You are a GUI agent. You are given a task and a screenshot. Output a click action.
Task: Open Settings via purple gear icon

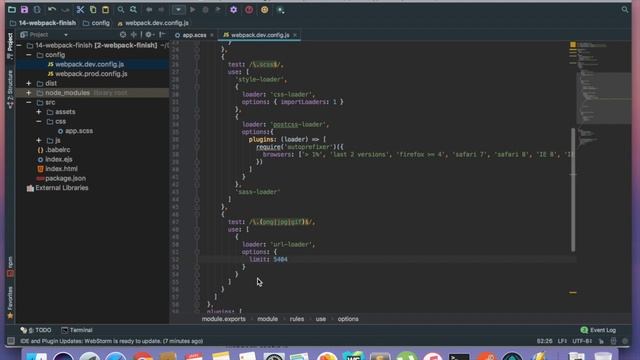click(x=233, y=9)
